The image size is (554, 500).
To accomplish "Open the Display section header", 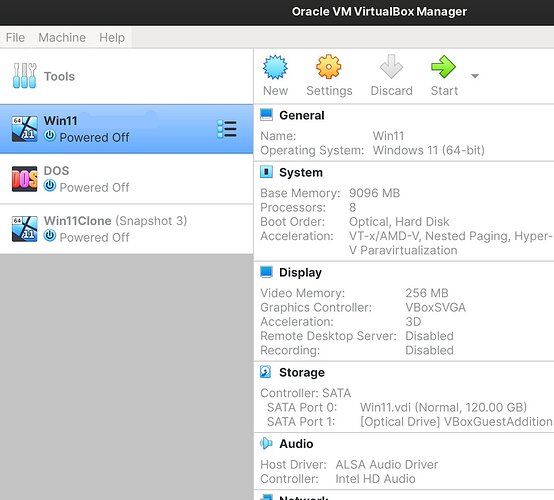I will (x=300, y=272).
